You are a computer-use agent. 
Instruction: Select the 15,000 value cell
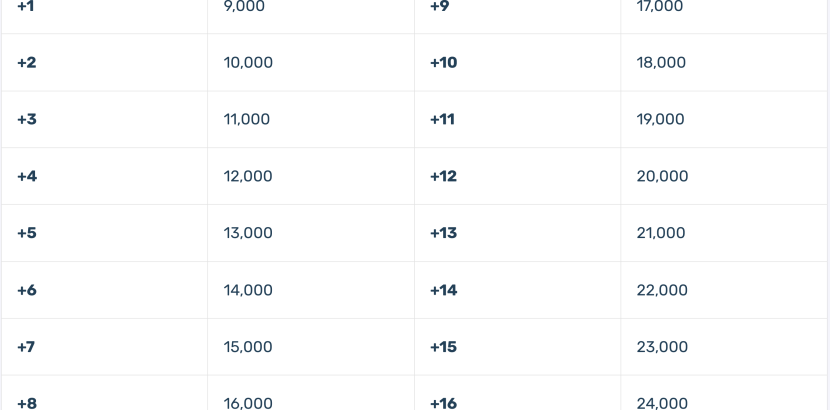[248, 347]
